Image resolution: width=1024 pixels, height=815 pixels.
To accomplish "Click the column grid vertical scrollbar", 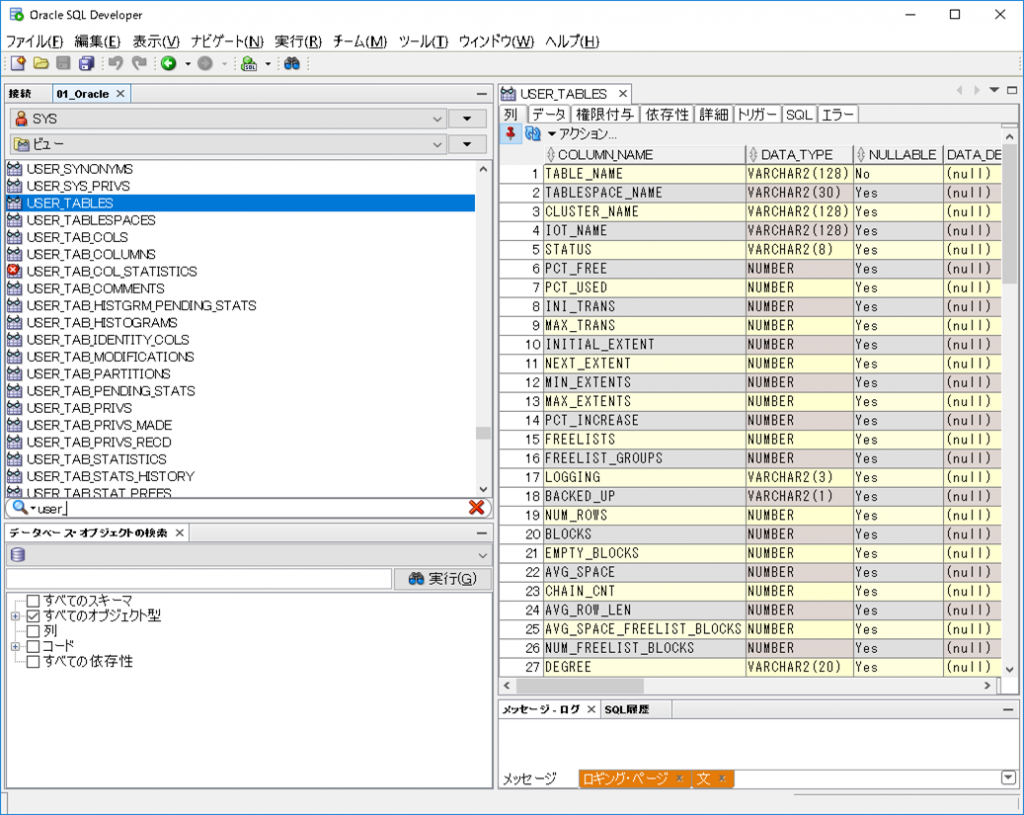I will click(1010, 216).
